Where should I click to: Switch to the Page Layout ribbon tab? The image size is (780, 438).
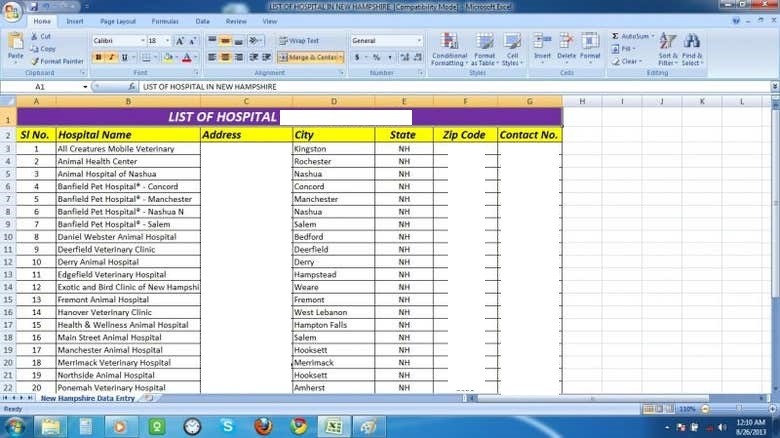pos(118,21)
